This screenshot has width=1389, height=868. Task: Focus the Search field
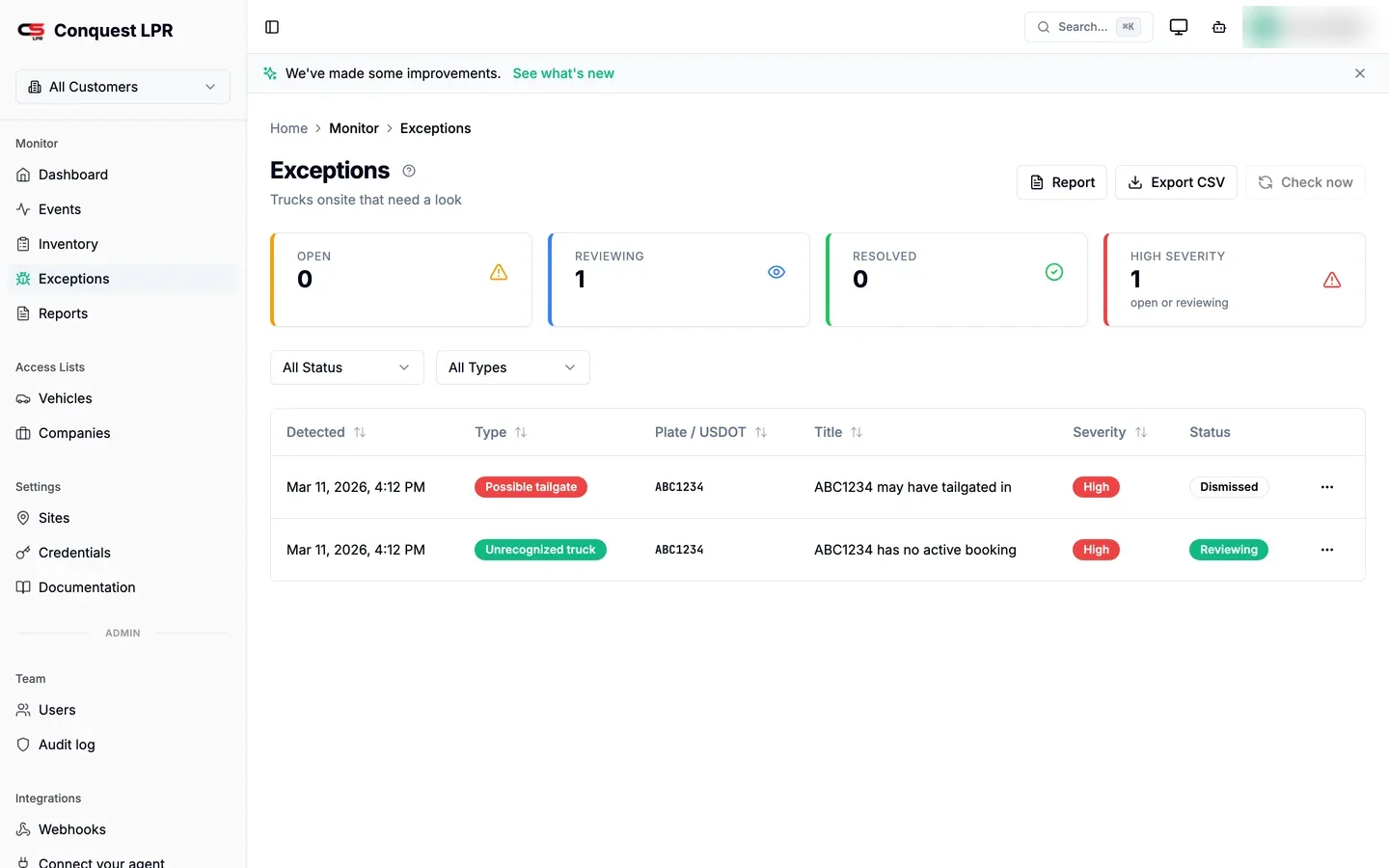tap(1088, 27)
